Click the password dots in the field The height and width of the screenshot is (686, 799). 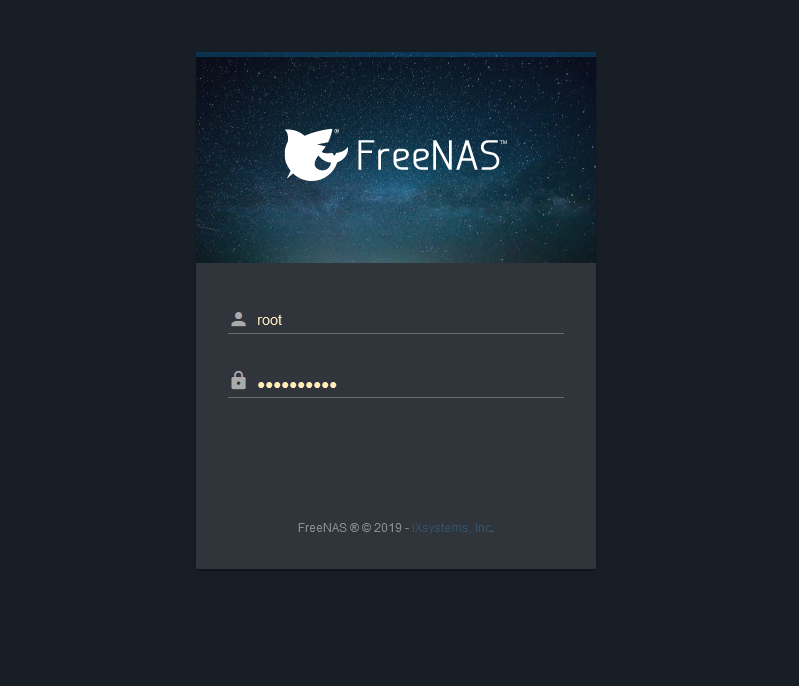297,385
